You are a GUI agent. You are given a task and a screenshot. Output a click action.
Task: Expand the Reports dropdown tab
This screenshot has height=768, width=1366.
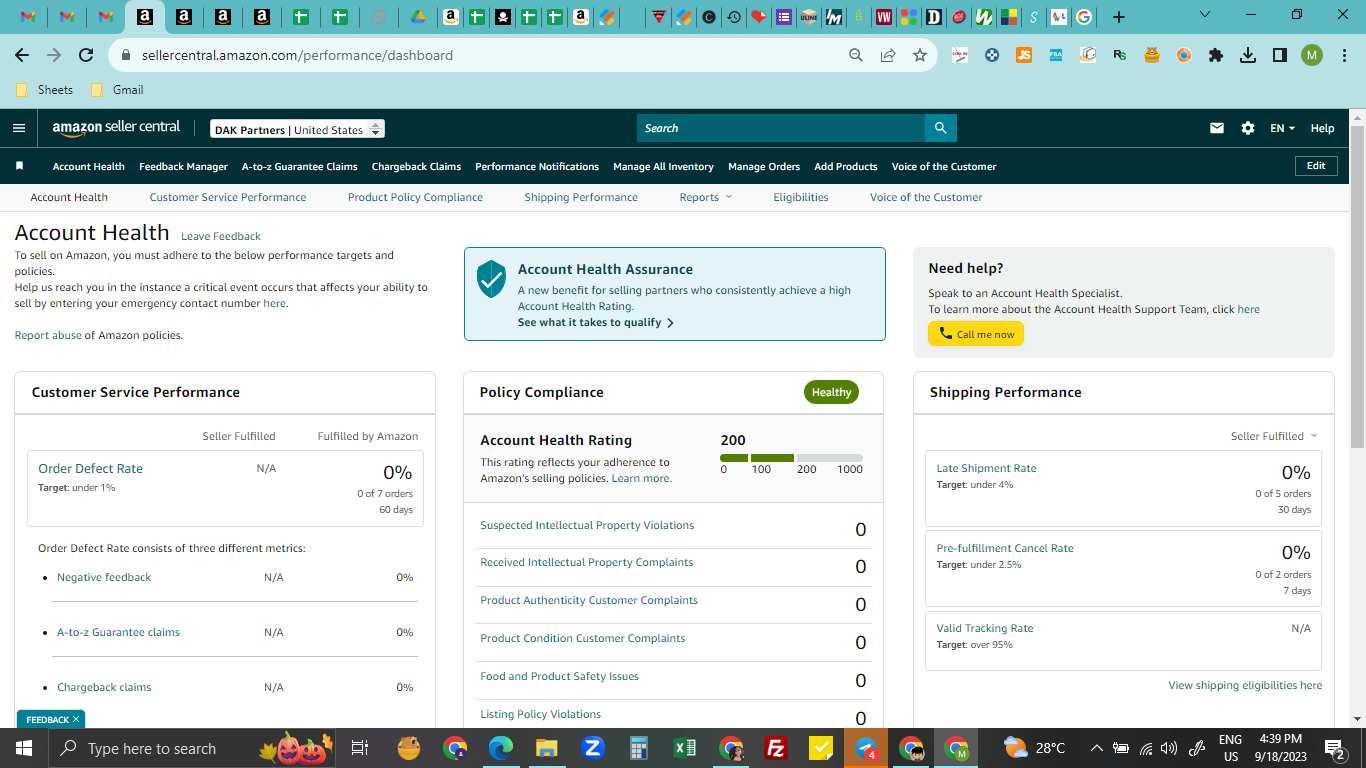tap(706, 197)
